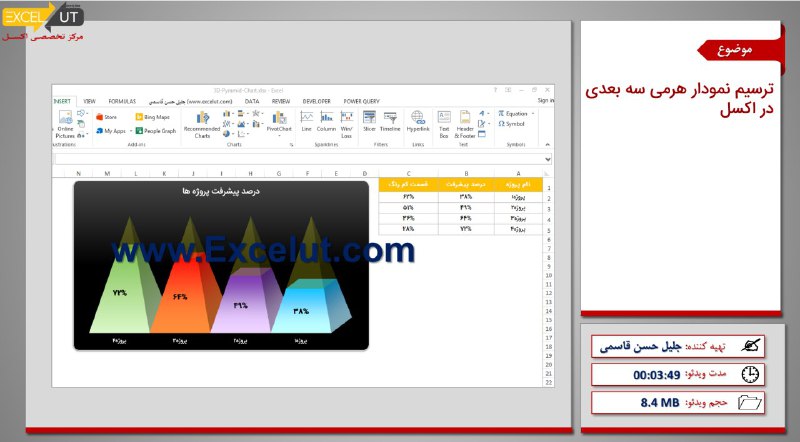Open the column chart type dropdown
This screenshot has height=442, width=800.
[x=228, y=113]
